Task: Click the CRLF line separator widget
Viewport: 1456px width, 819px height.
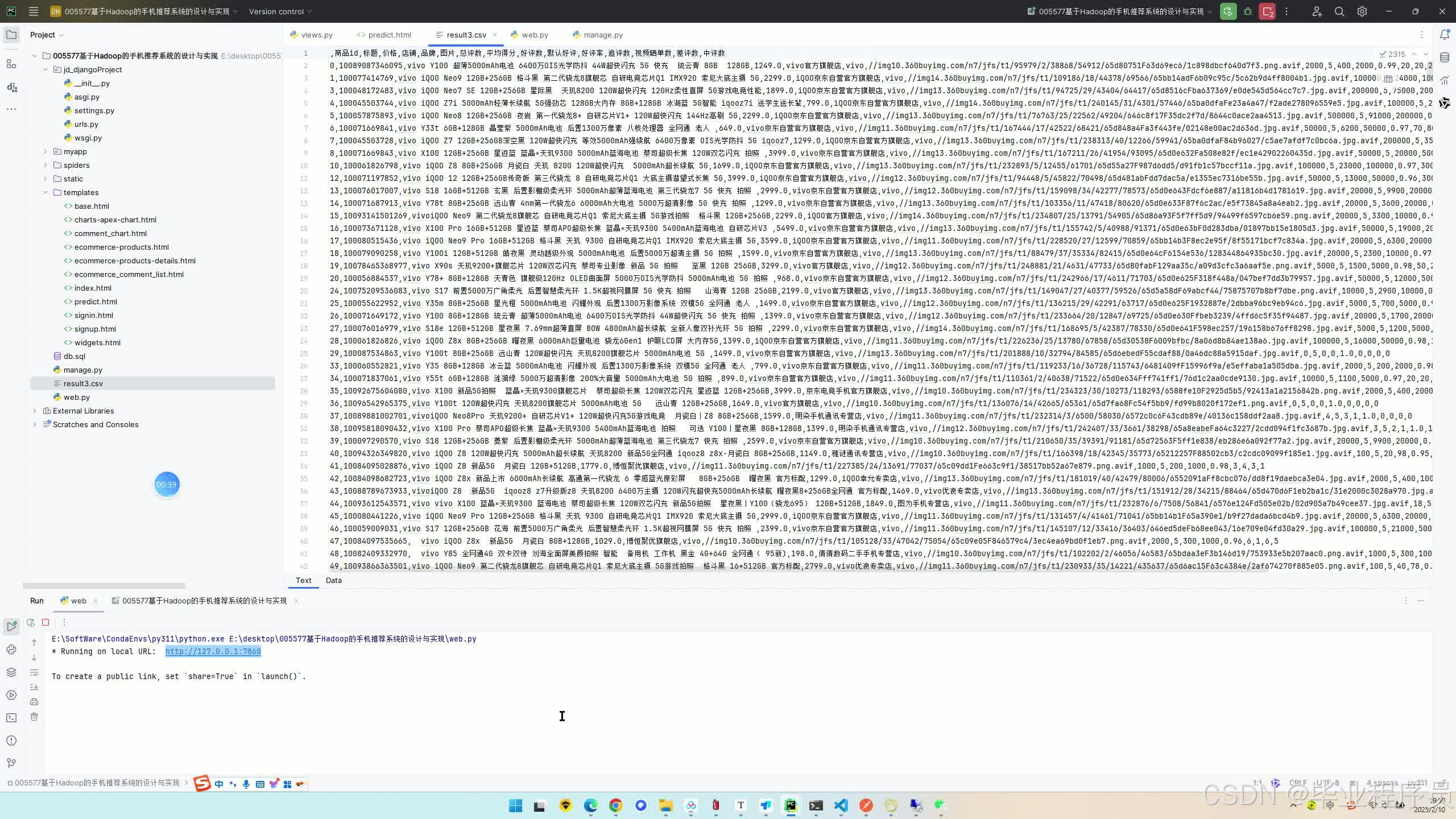Action: 1298,783
